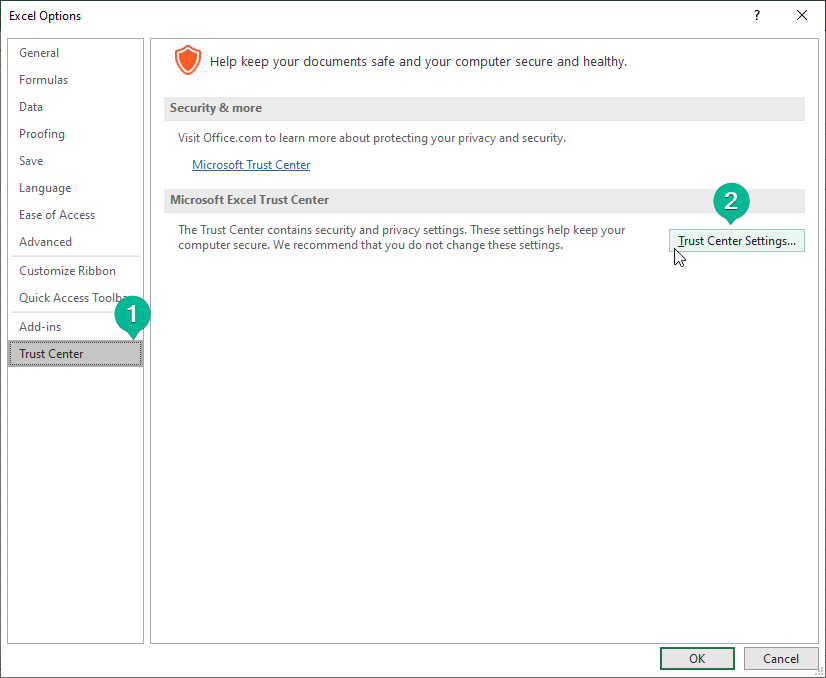Click the 'Help keep your documents safe' text
Image resolution: width=826 pixels, height=678 pixels.
tap(418, 62)
